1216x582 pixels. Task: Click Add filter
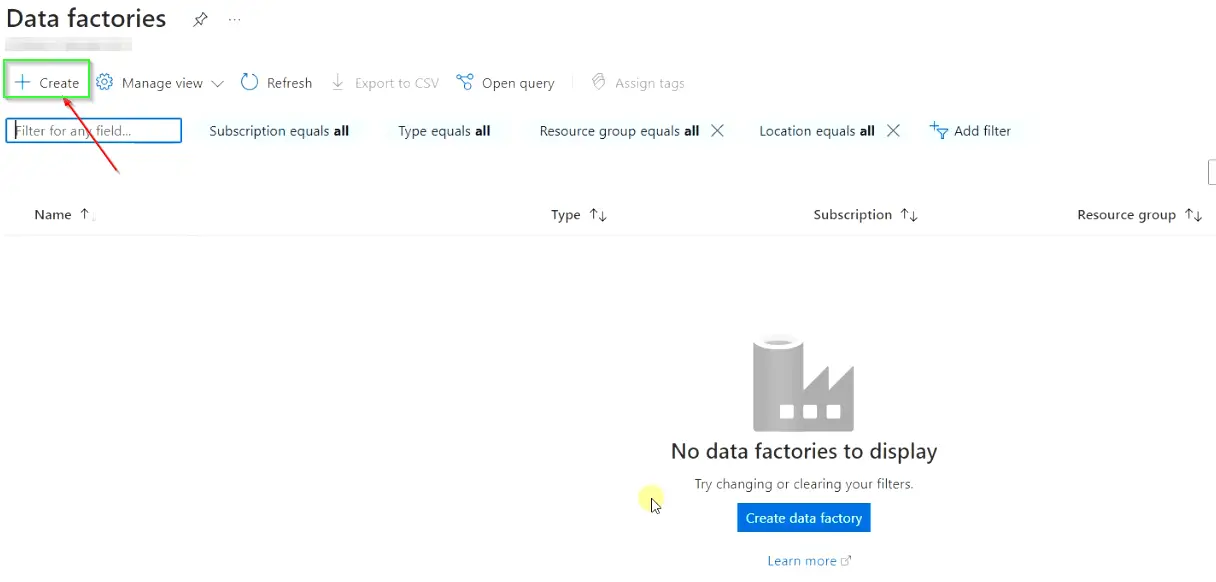(x=970, y=131)
